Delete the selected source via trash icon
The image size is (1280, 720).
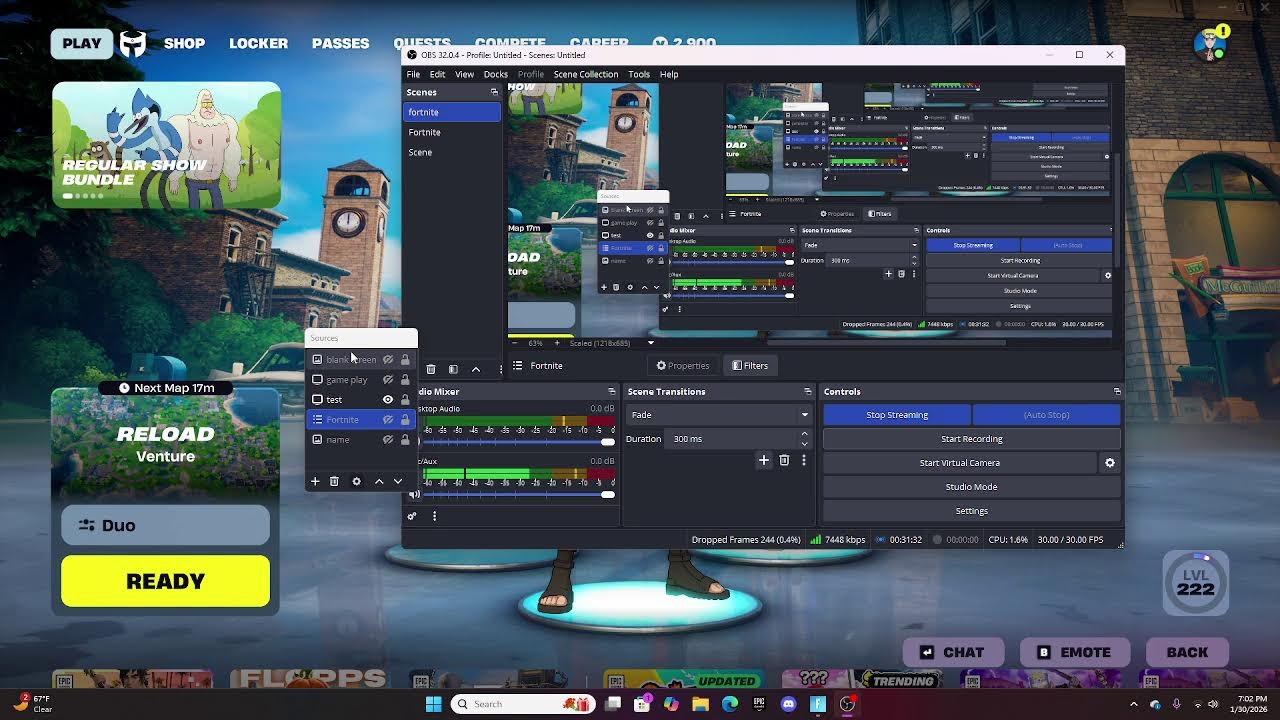[334, 481]
